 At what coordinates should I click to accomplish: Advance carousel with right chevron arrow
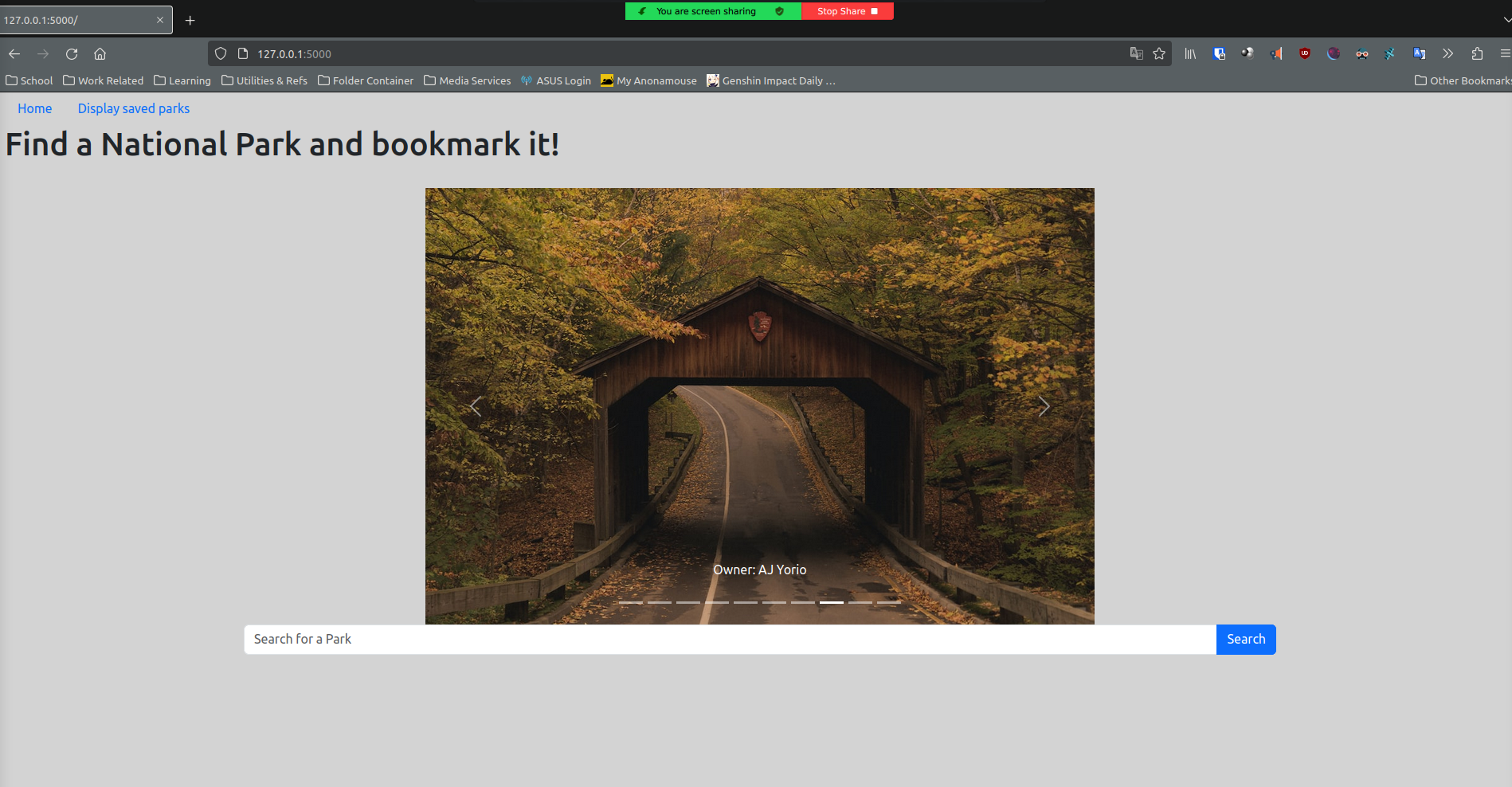click(x=1044, y=406)
